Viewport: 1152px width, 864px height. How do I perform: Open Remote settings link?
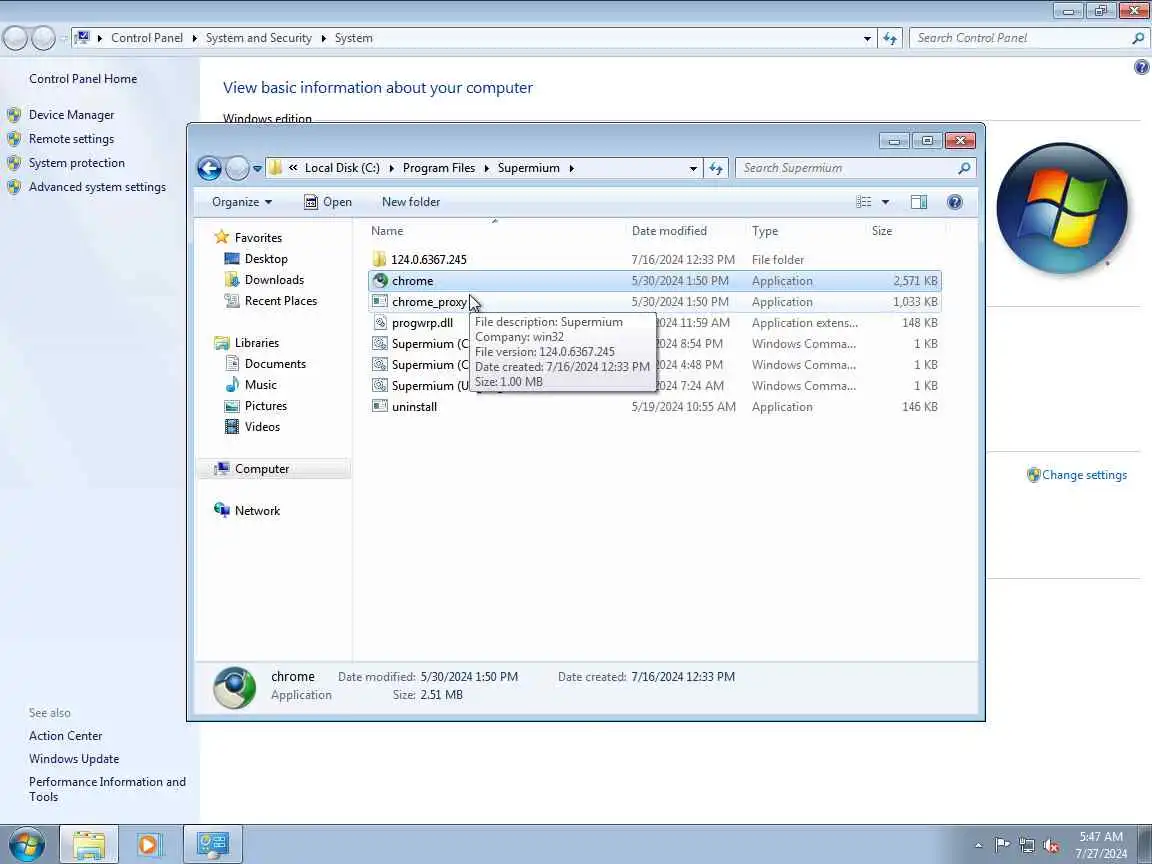tap(71, 139)
